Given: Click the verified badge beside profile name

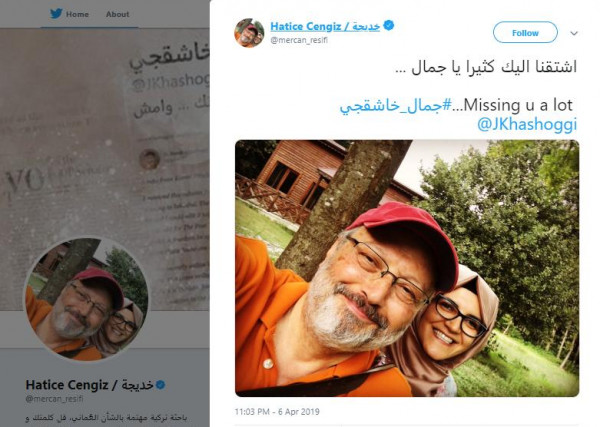Looking at the screenshot, I should 161,385.
